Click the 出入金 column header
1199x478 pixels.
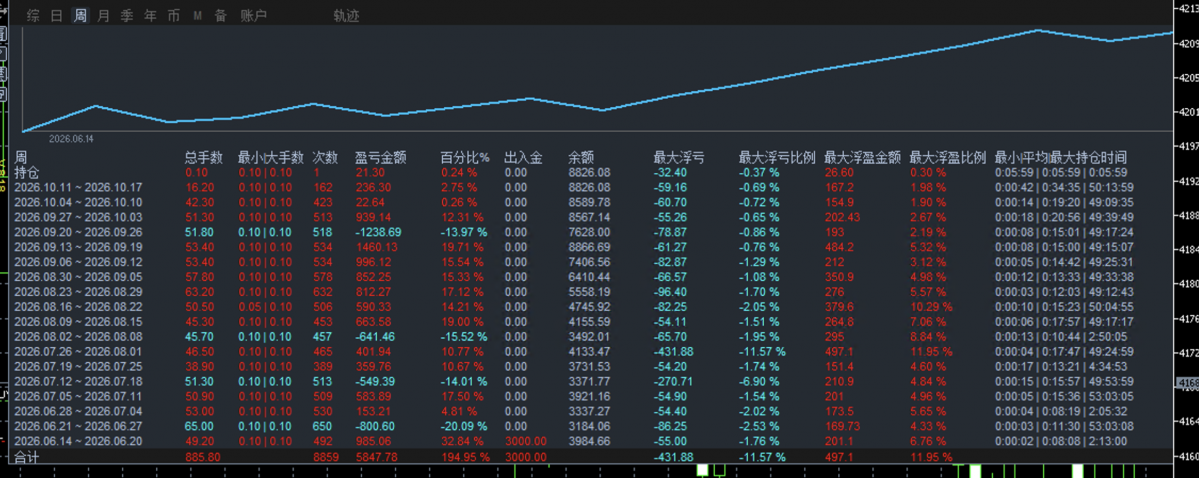coord(523,158)
